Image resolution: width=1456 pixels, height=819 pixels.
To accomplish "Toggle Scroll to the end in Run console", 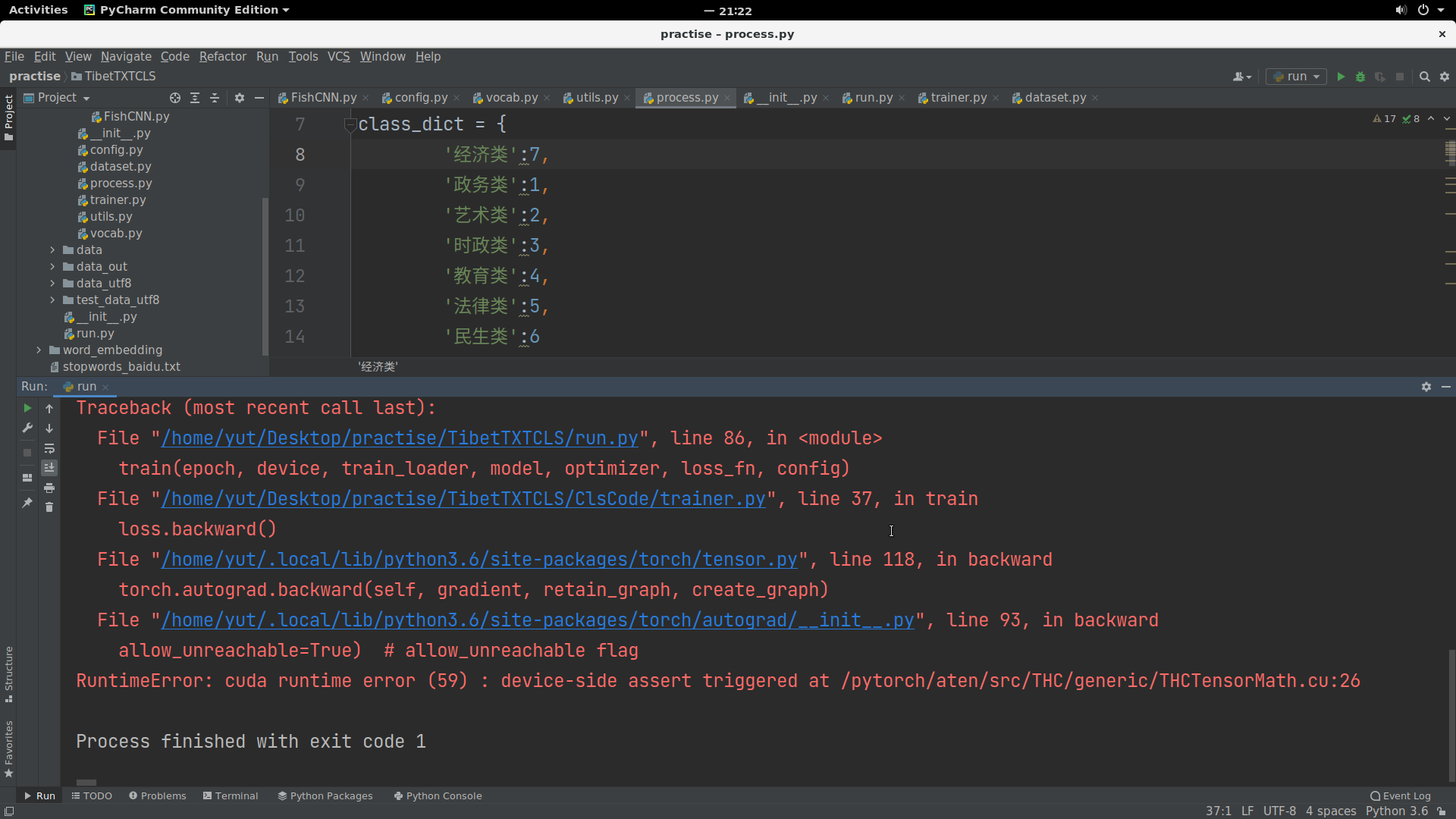I will 49,468.
